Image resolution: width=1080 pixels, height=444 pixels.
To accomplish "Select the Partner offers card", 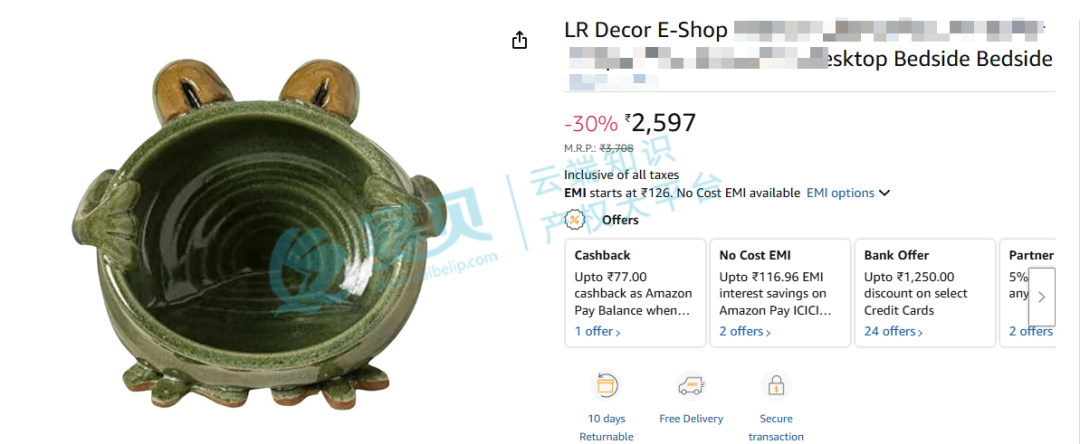I will point(1028,293).
